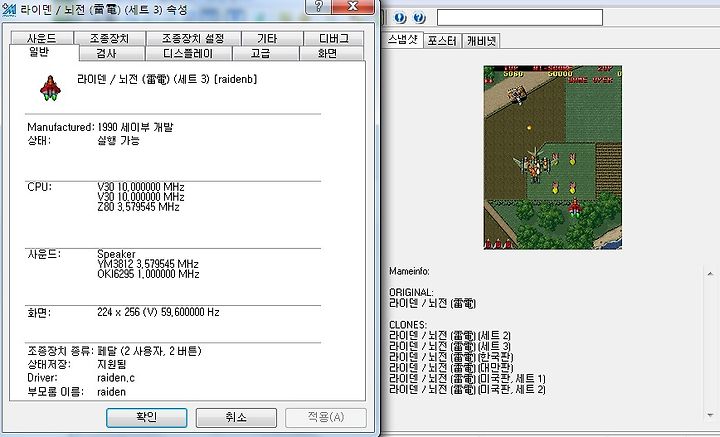Click the Z80 3.579545 MHz CPU line
The image size is (720, 437).
pos(138,207)
